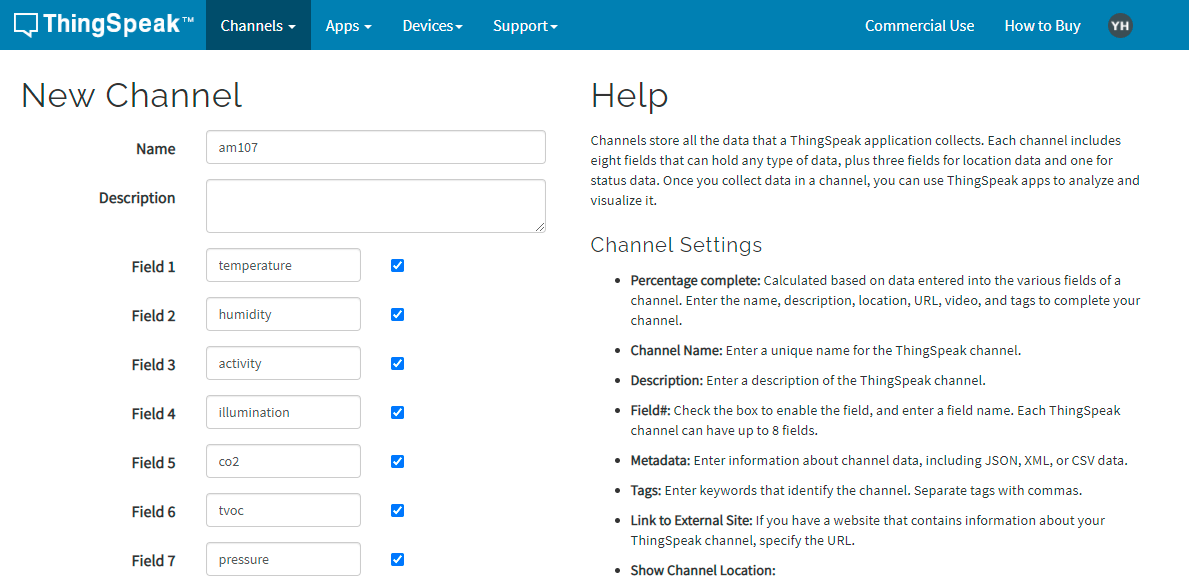Go to Commercial Use page
The height and width of the screenshot is (581, 1189).
point(919,25)
